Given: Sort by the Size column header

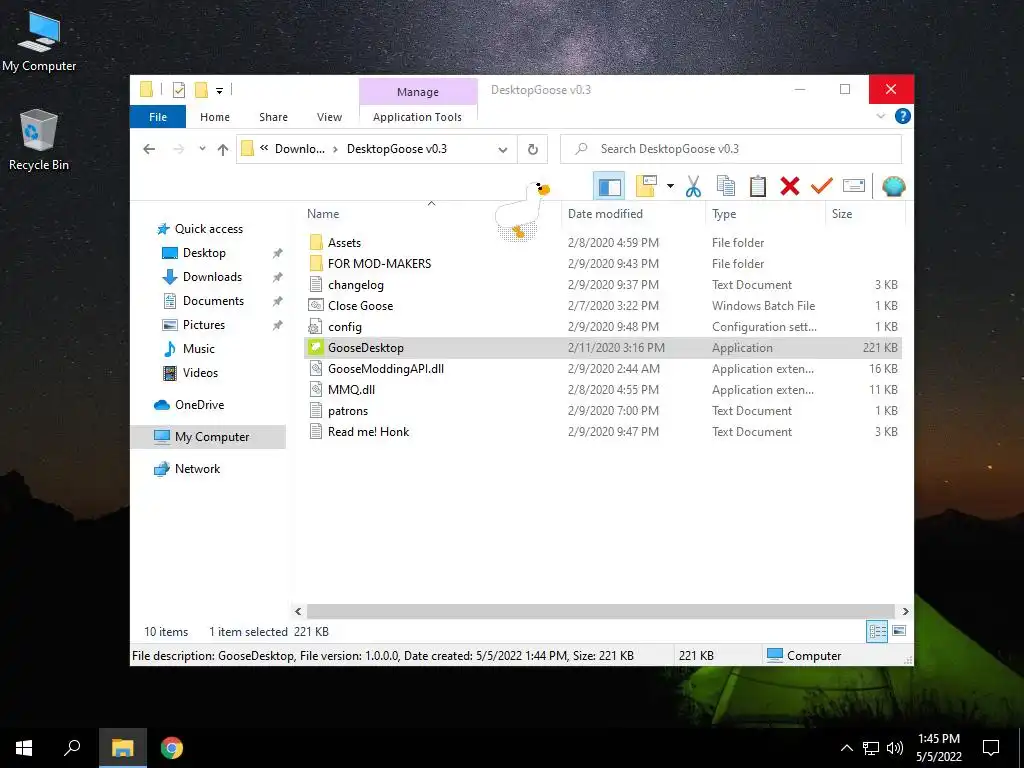Looking at the screenshot, I should pos(842,214).
